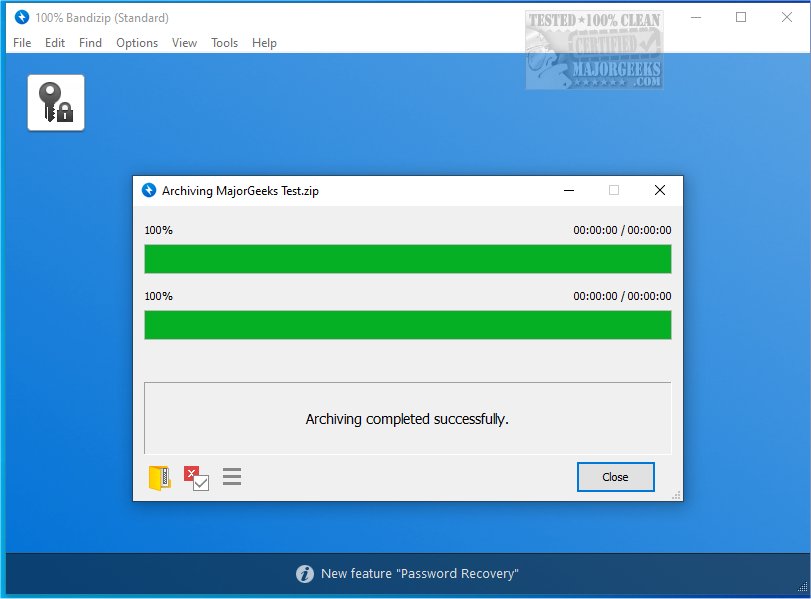811x599 pixels.
Task: Open the Tools menu
Action: point(224,43)
